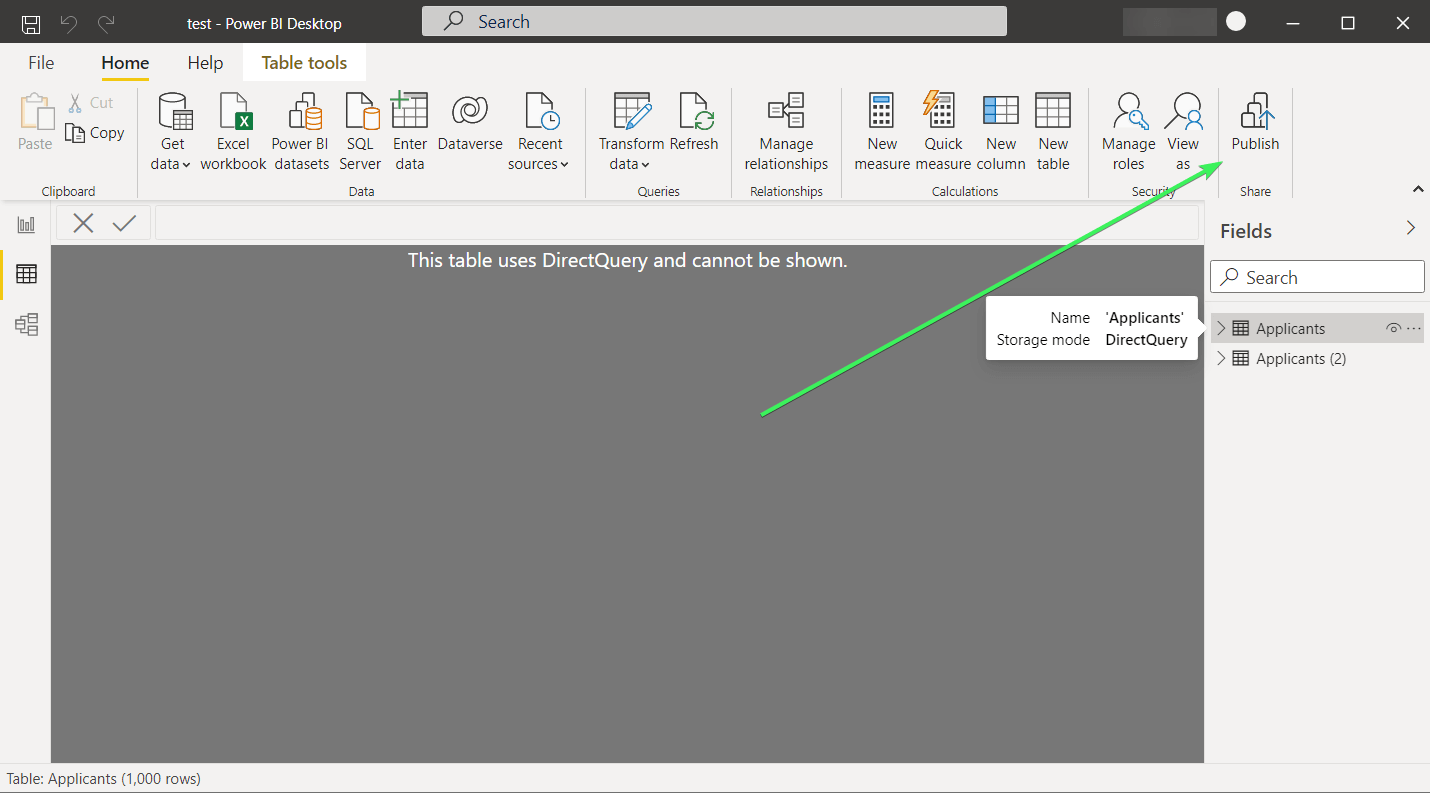Image resolution: width=1430 pixels, height=793 pixels.
Task: Expand the Applicants table
Action: point(1220,328)
